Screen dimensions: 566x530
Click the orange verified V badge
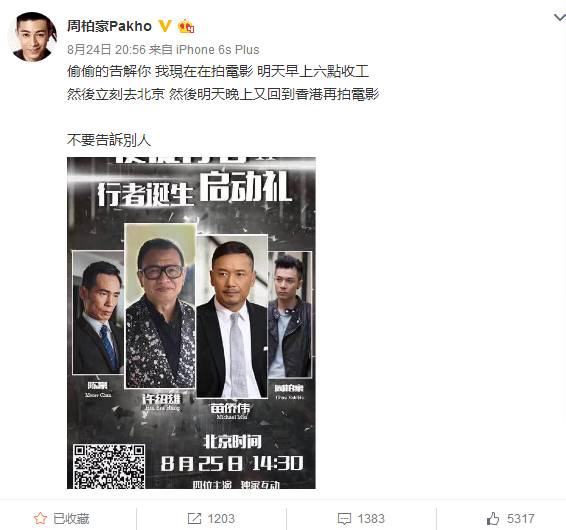165,26
